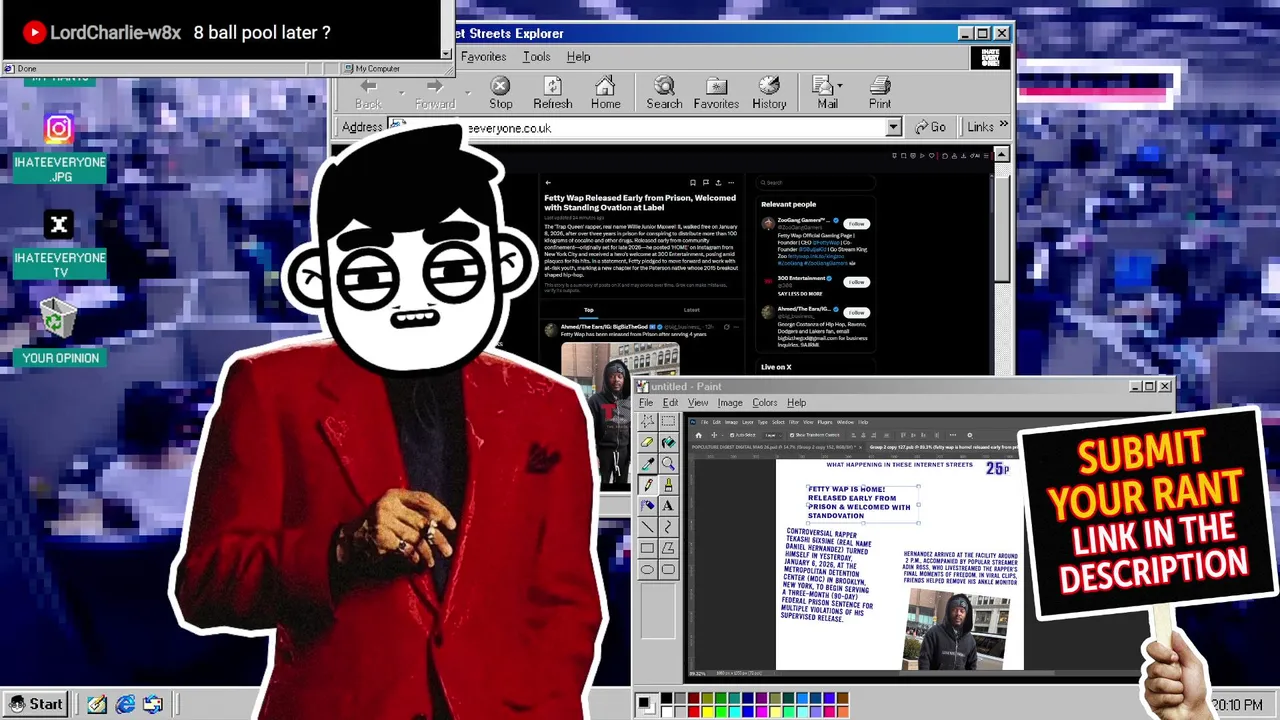Open the Image menu in Paint
Viewport: 1280px width, 720px height.
coord(730,403)
